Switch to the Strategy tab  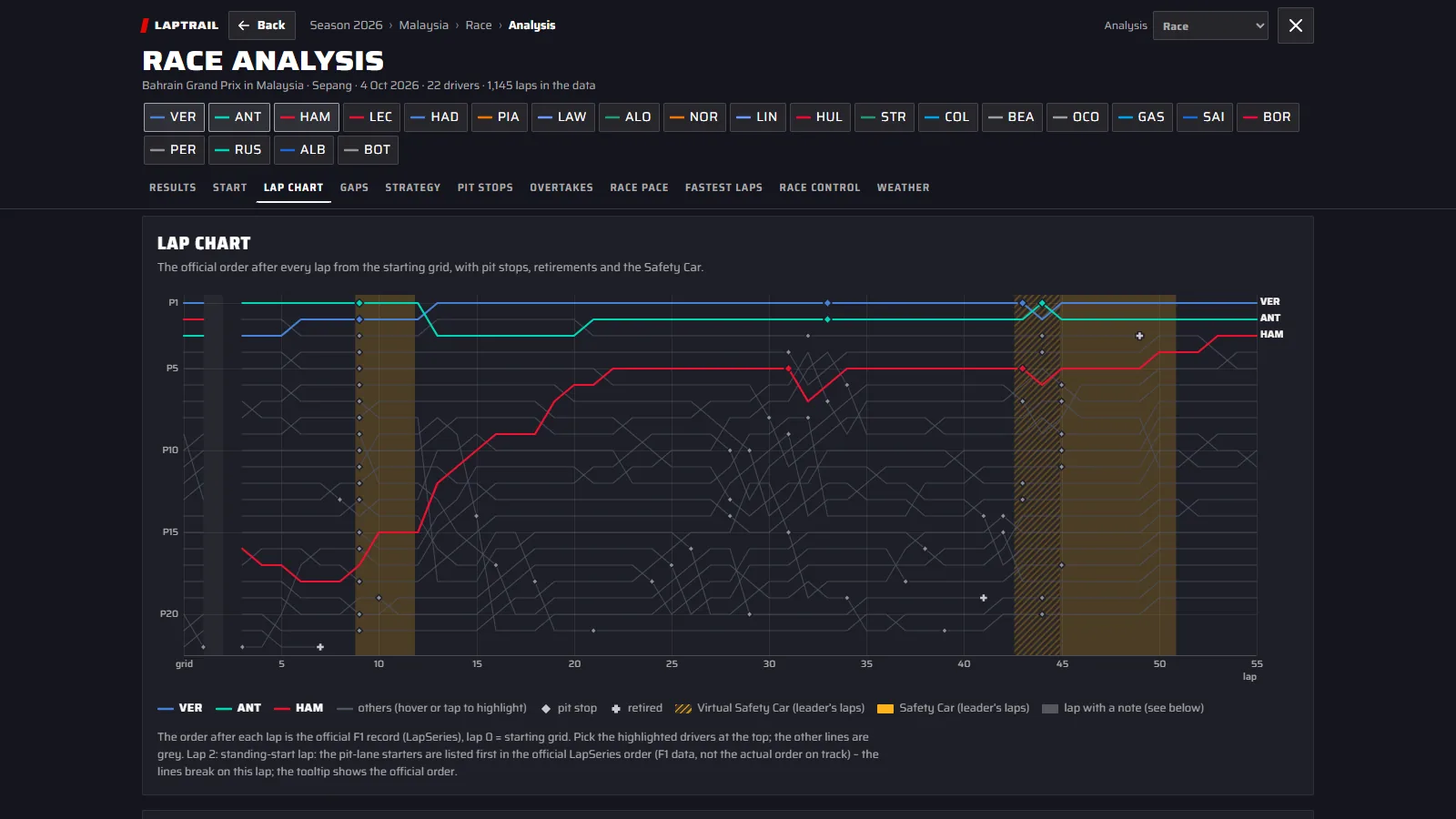tap(413, 187)
